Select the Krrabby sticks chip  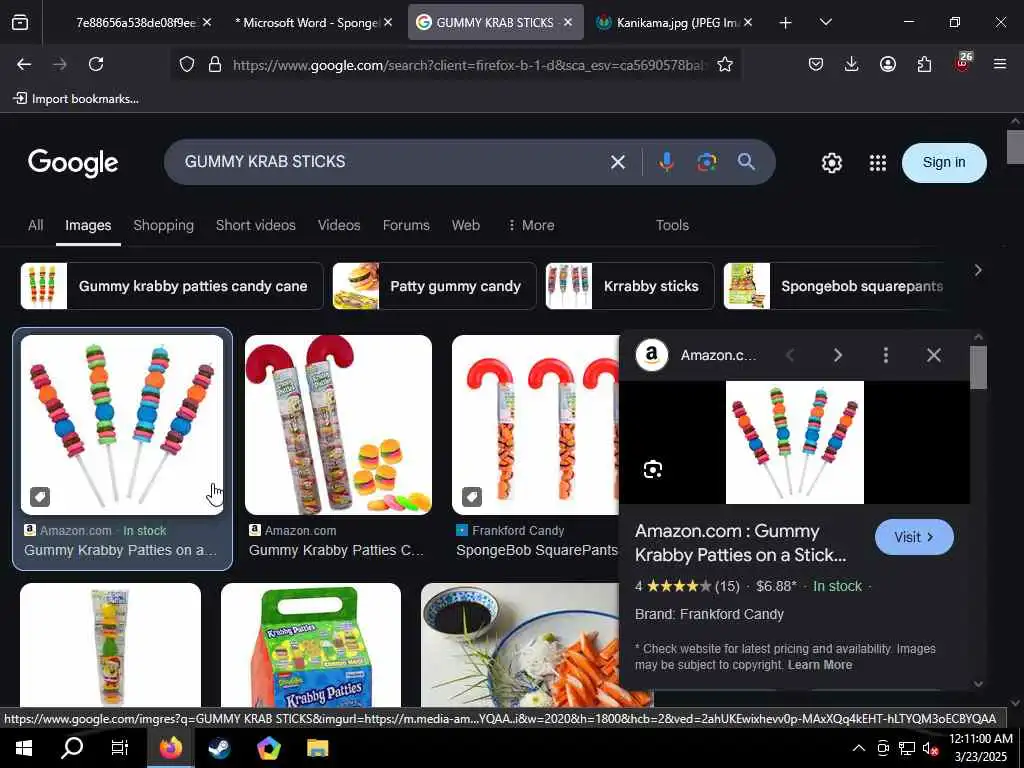(630, 286)
